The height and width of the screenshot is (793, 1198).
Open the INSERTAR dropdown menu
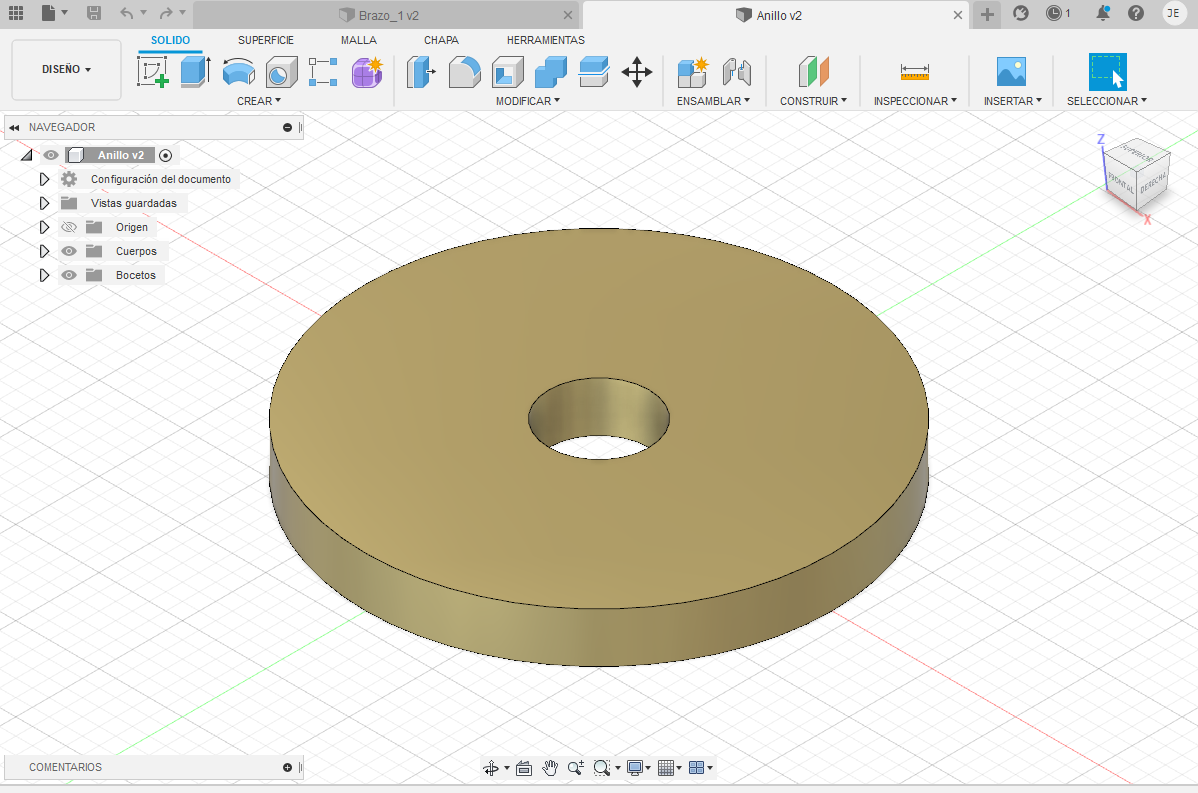pyautogui.click(x=1012, y=101)
